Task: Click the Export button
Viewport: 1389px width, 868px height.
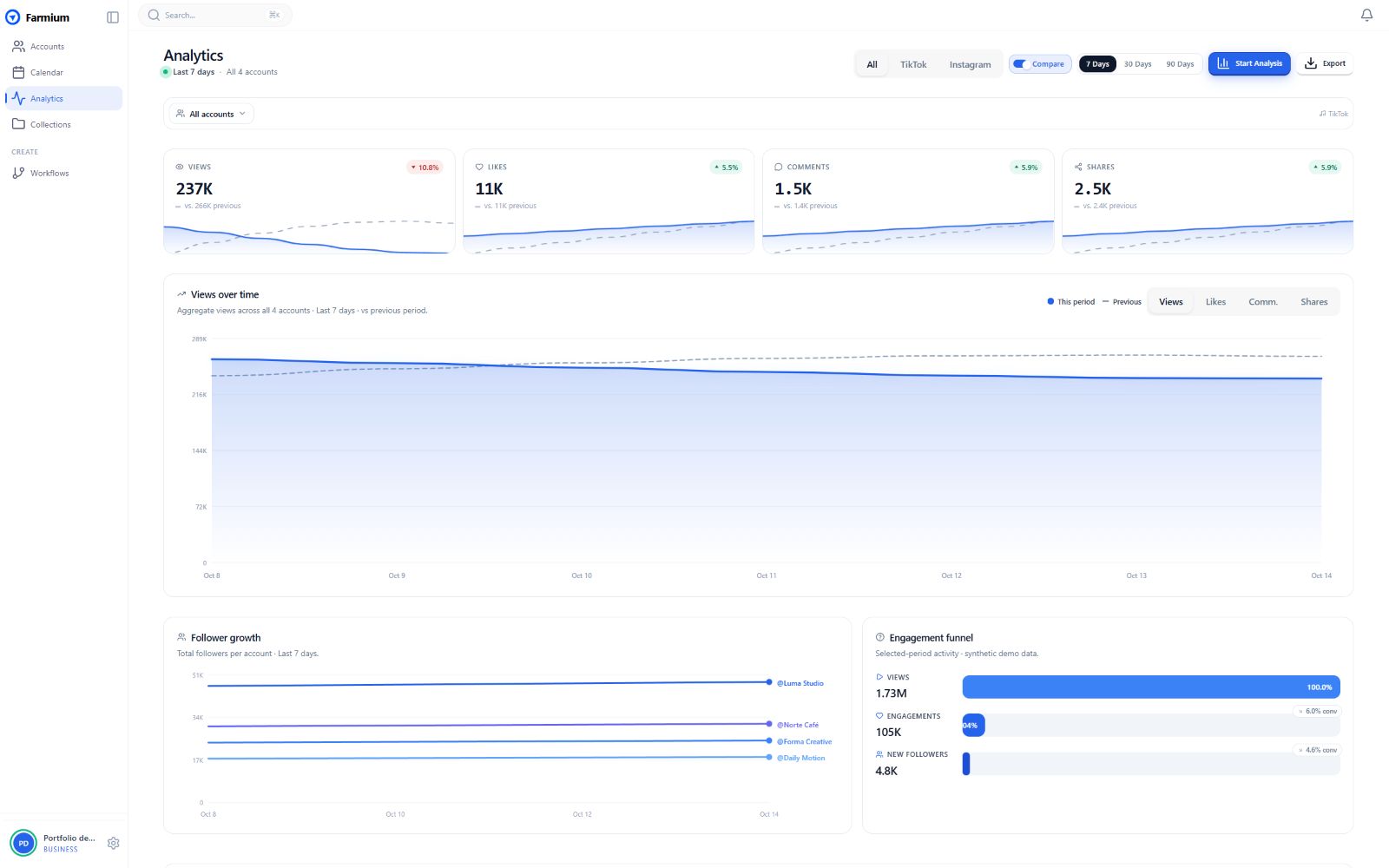Action: 1325,63
